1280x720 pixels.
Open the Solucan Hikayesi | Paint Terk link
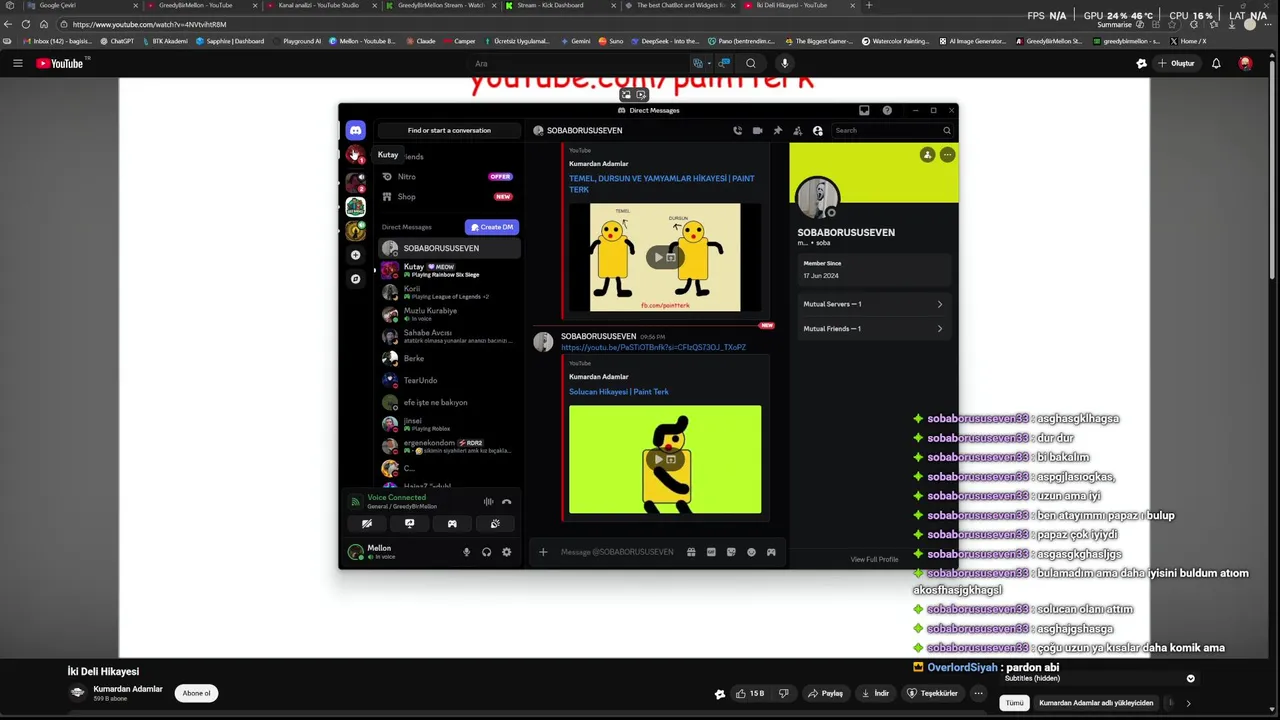619,392
